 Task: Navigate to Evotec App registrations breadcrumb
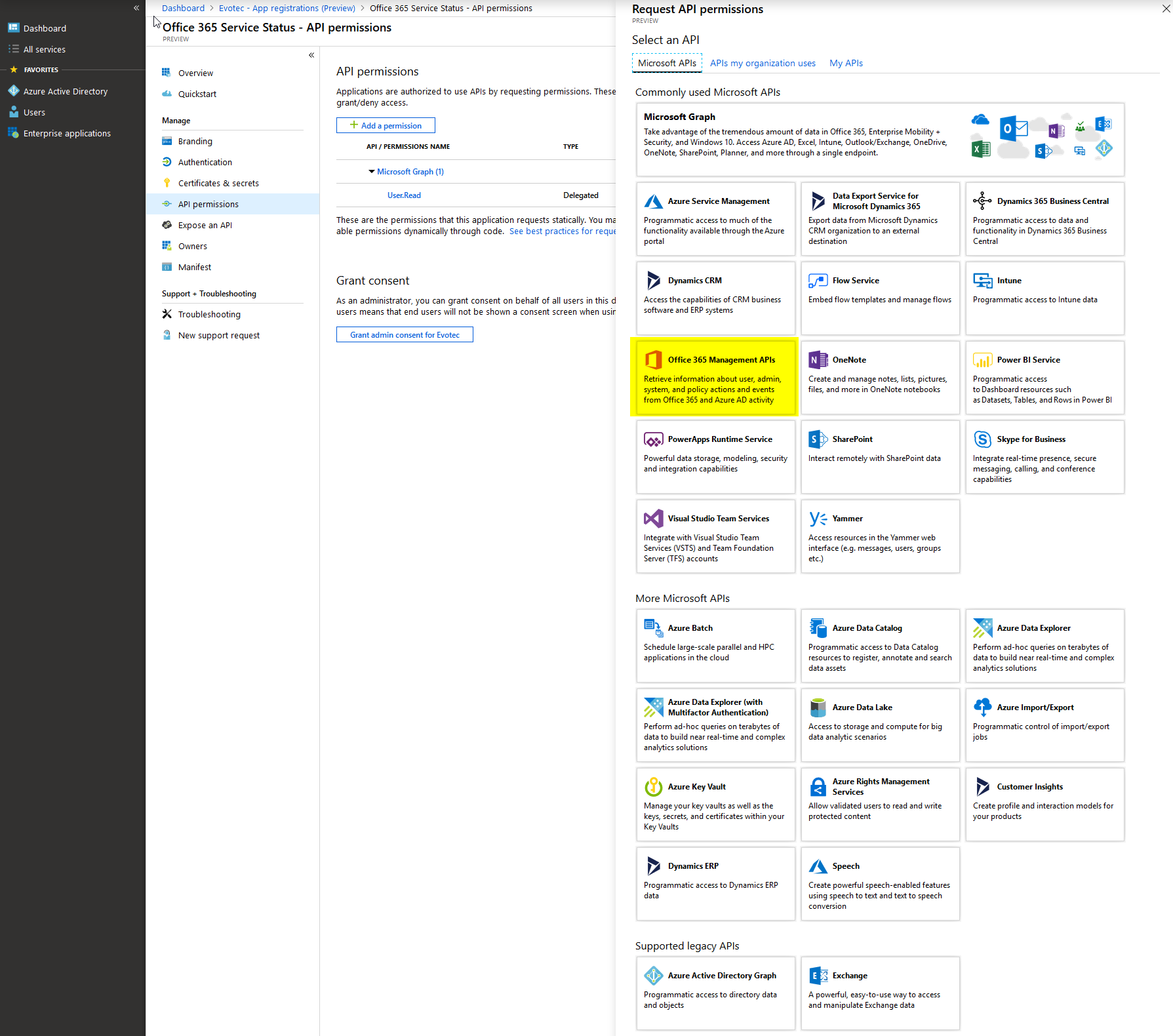(x=287, y=8)
